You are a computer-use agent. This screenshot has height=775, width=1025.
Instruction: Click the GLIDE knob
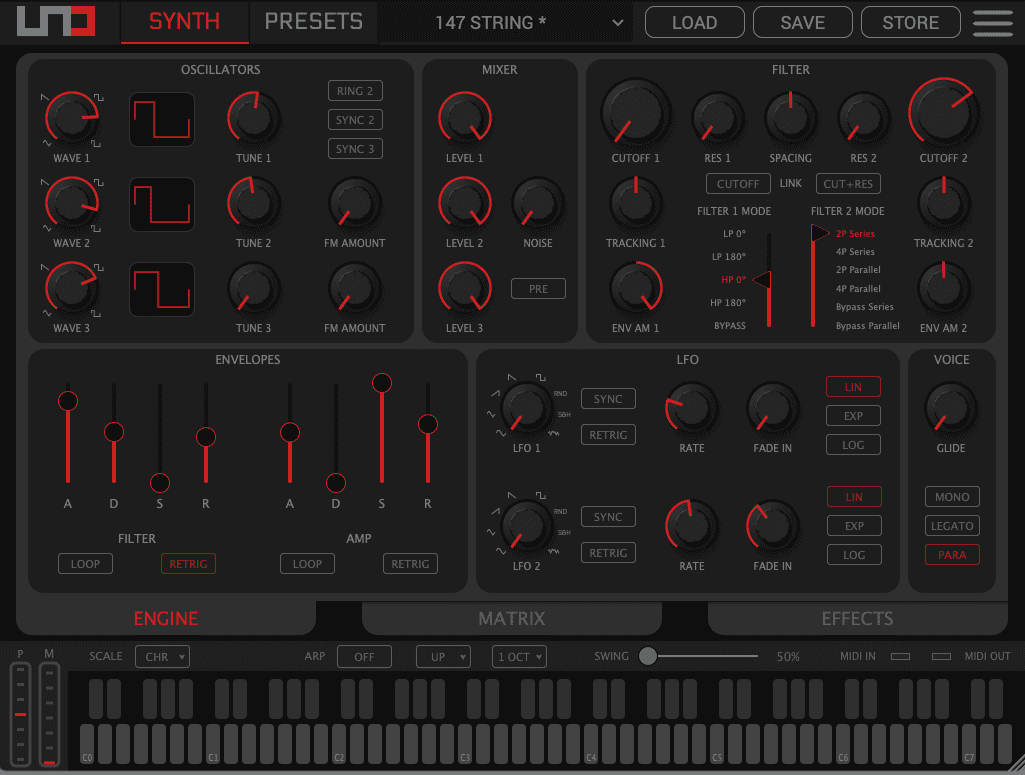coord(950,408)
